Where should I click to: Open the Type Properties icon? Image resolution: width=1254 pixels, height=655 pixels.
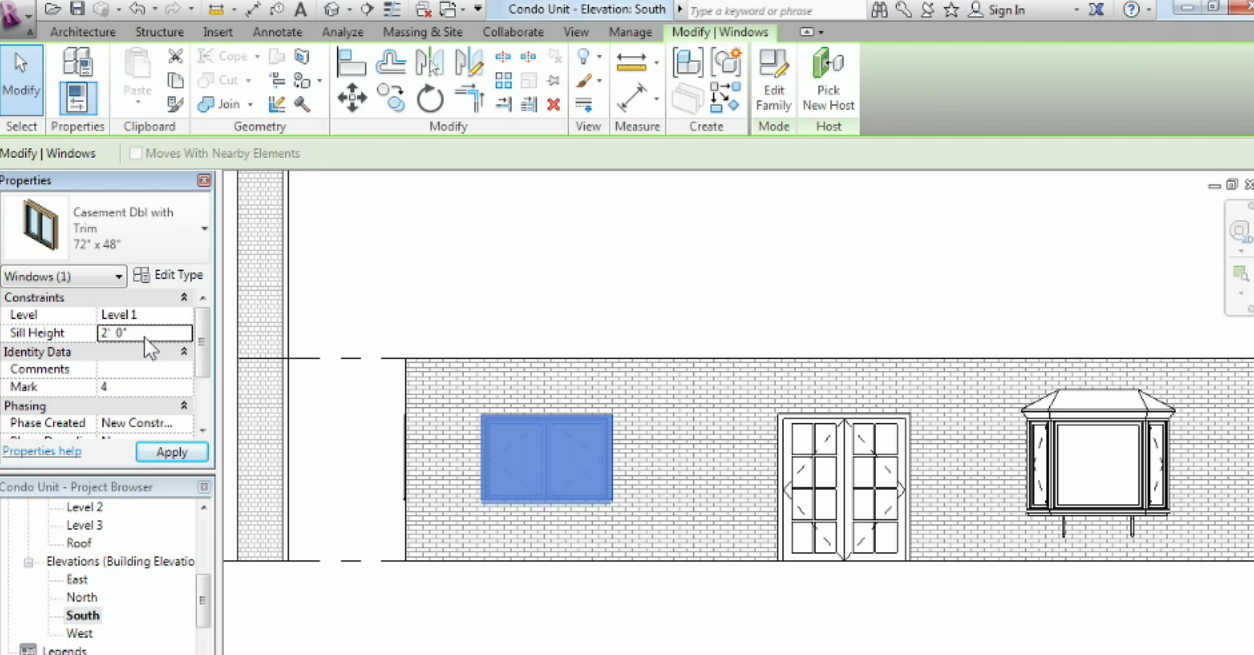[x=77, y=63]
